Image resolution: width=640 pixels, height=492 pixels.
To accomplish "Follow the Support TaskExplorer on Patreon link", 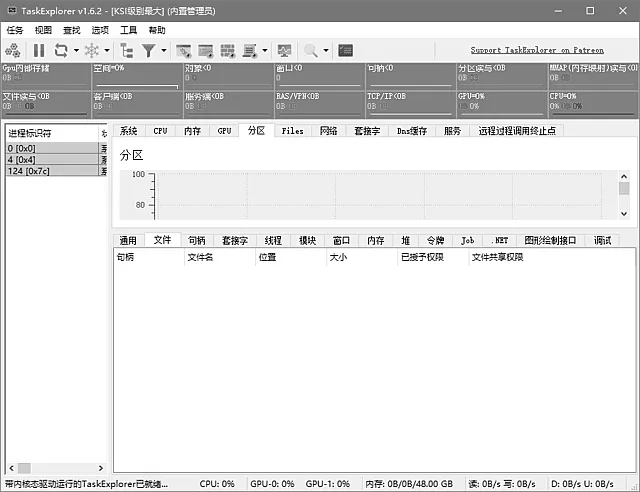I will [x=537, y=50].
